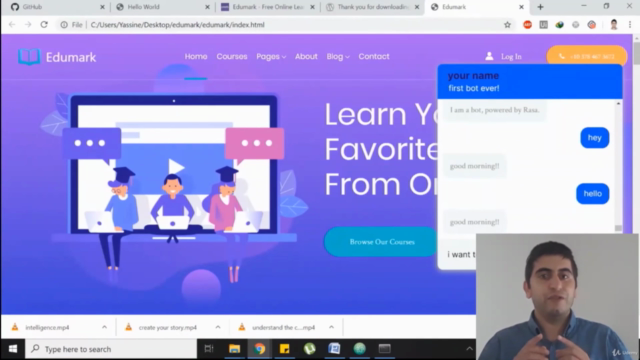Click the hero video play illustration
The height and width of the screenshot is (360, 640).
[x=176, y=167]
